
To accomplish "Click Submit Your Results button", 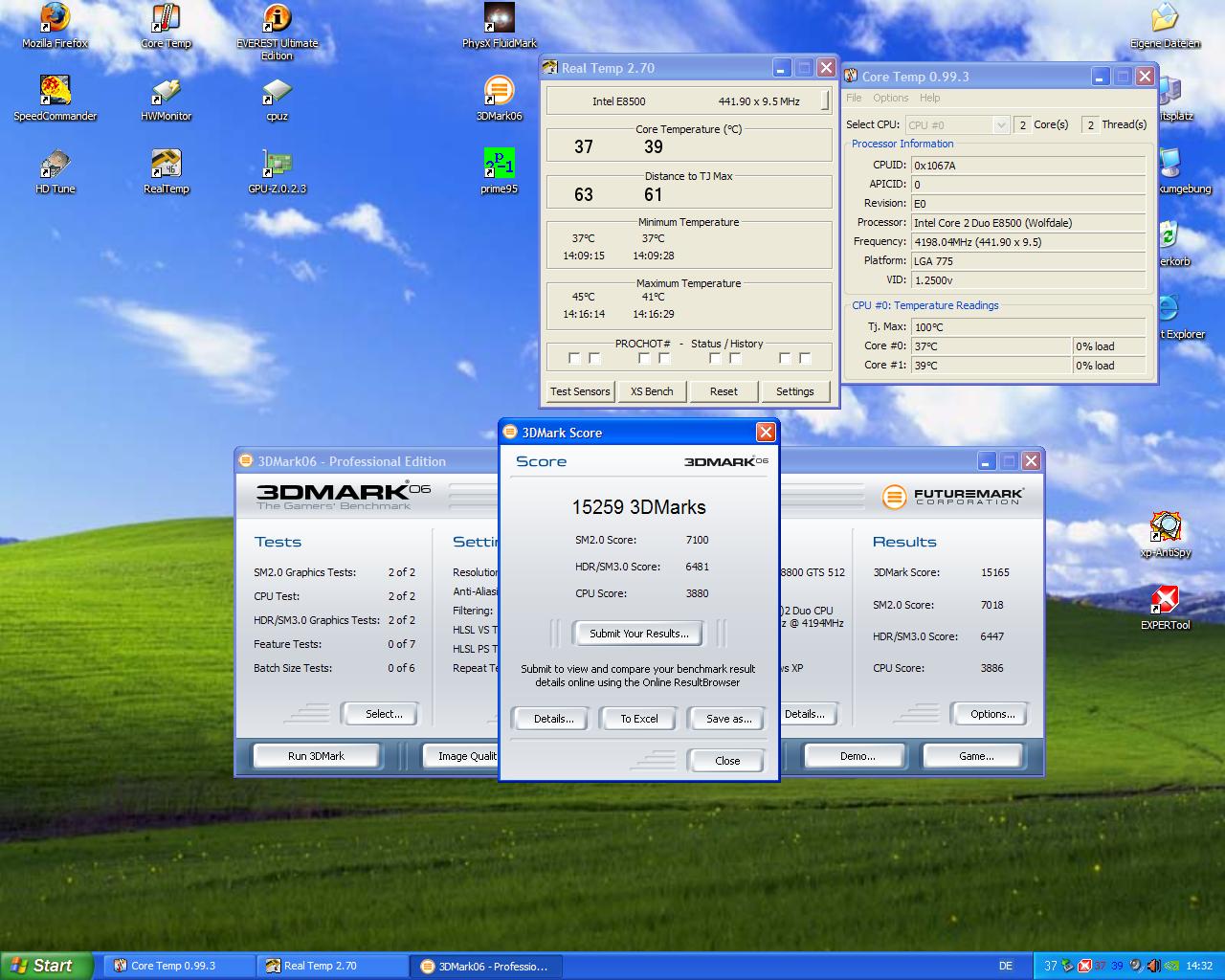I will click(638, 634).
